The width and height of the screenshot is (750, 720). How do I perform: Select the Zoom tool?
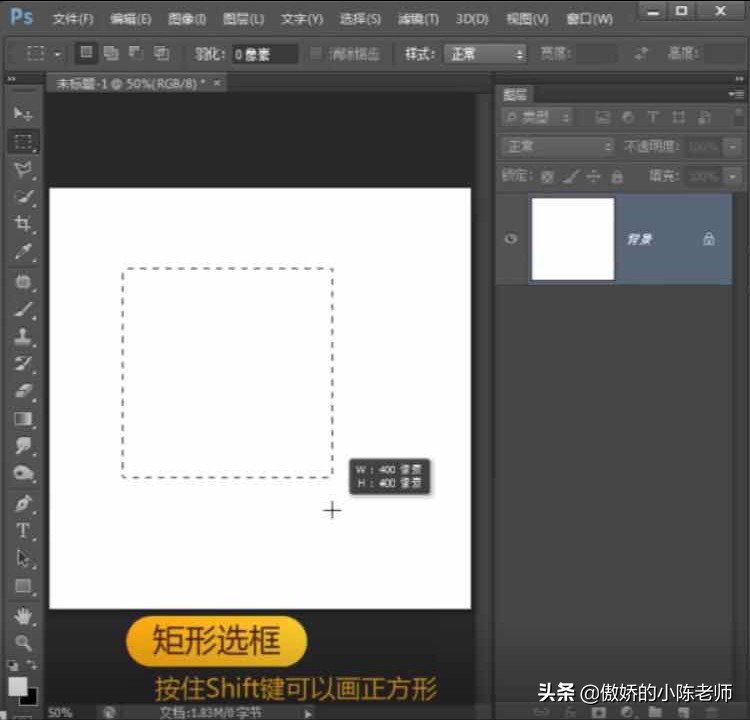click(22, 642)
